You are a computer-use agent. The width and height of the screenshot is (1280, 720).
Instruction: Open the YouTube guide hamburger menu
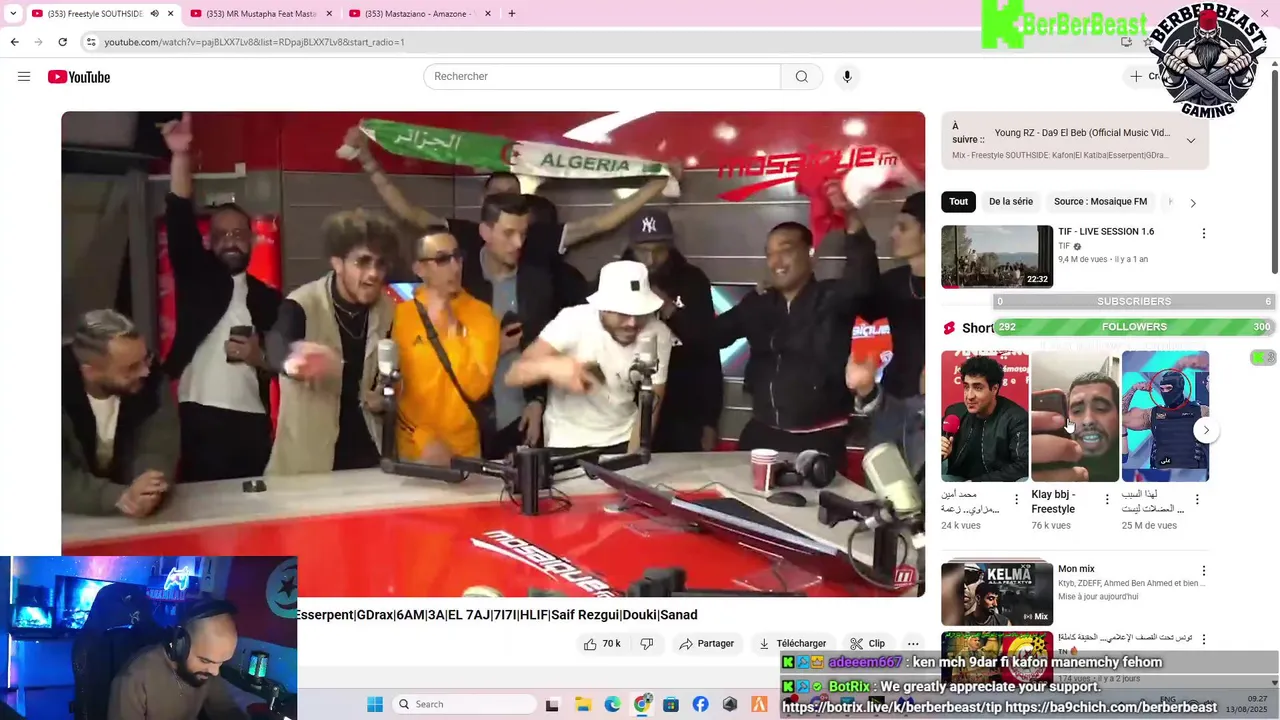pyautogui.click(x=24, y=77)
